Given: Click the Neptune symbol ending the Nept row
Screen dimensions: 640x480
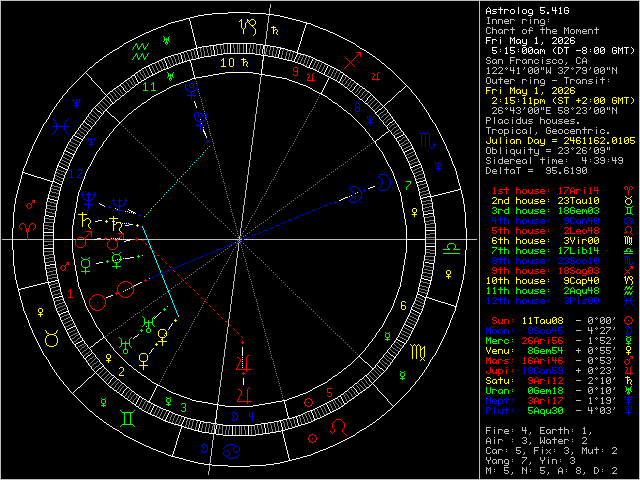Looking at the screenshot, I should pos(629,401).
